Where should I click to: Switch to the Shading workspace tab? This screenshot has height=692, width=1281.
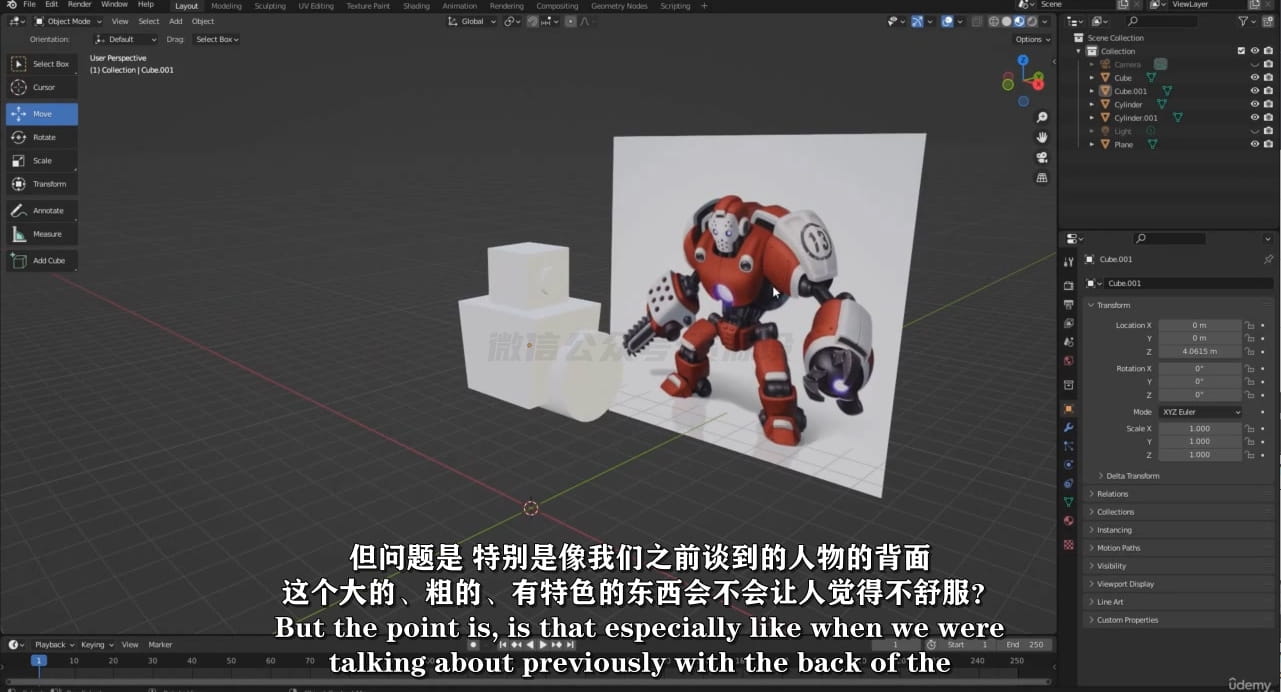coord(416,6)
